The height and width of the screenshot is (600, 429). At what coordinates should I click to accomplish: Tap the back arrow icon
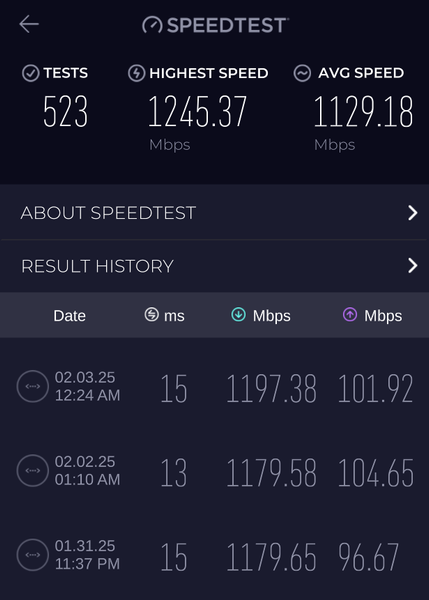[x=29, y=24]
